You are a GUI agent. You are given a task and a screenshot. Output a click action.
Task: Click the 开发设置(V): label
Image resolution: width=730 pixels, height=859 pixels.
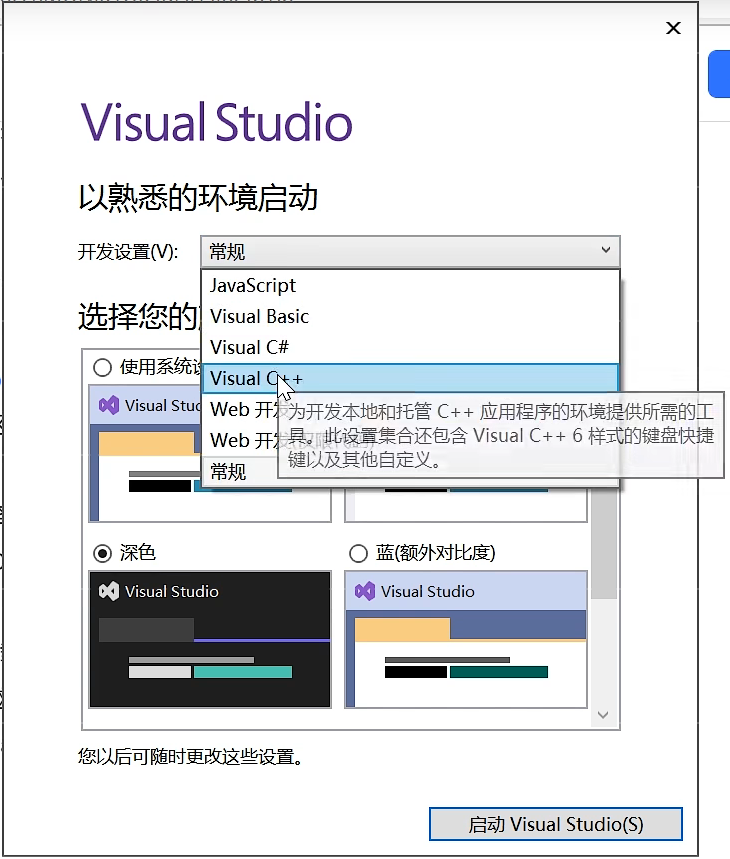pyautogui.click(x=128, y=252)
